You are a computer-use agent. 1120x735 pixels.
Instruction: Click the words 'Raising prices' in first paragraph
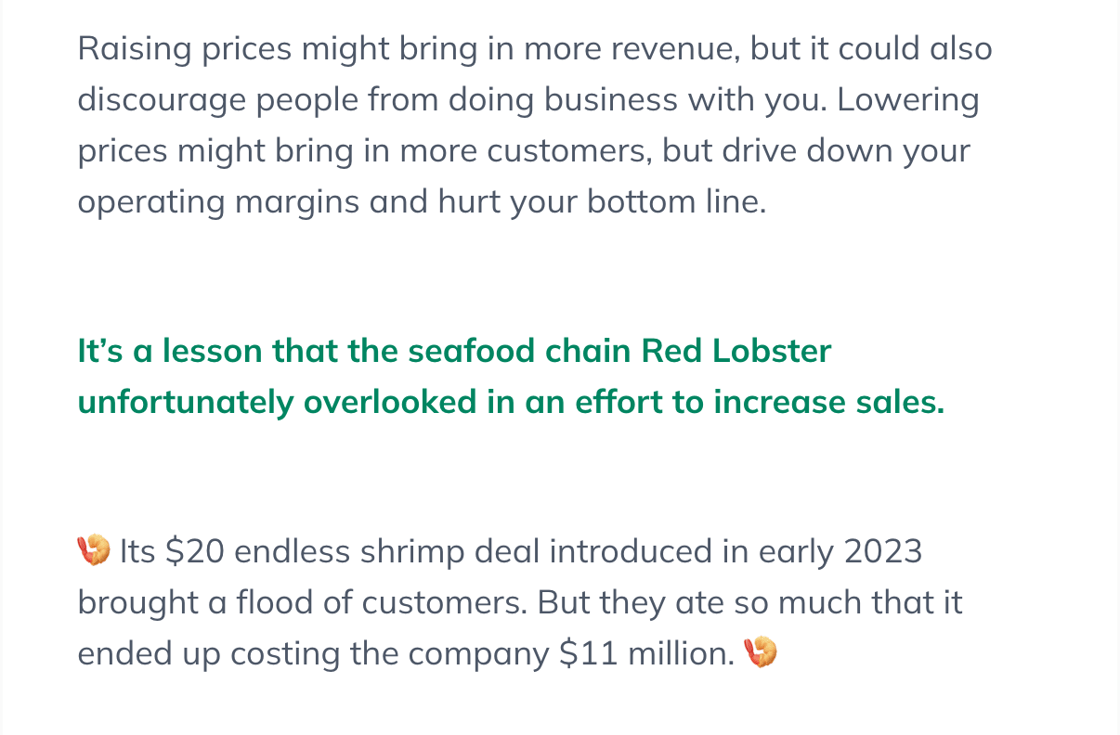click(x=184, y=49)
